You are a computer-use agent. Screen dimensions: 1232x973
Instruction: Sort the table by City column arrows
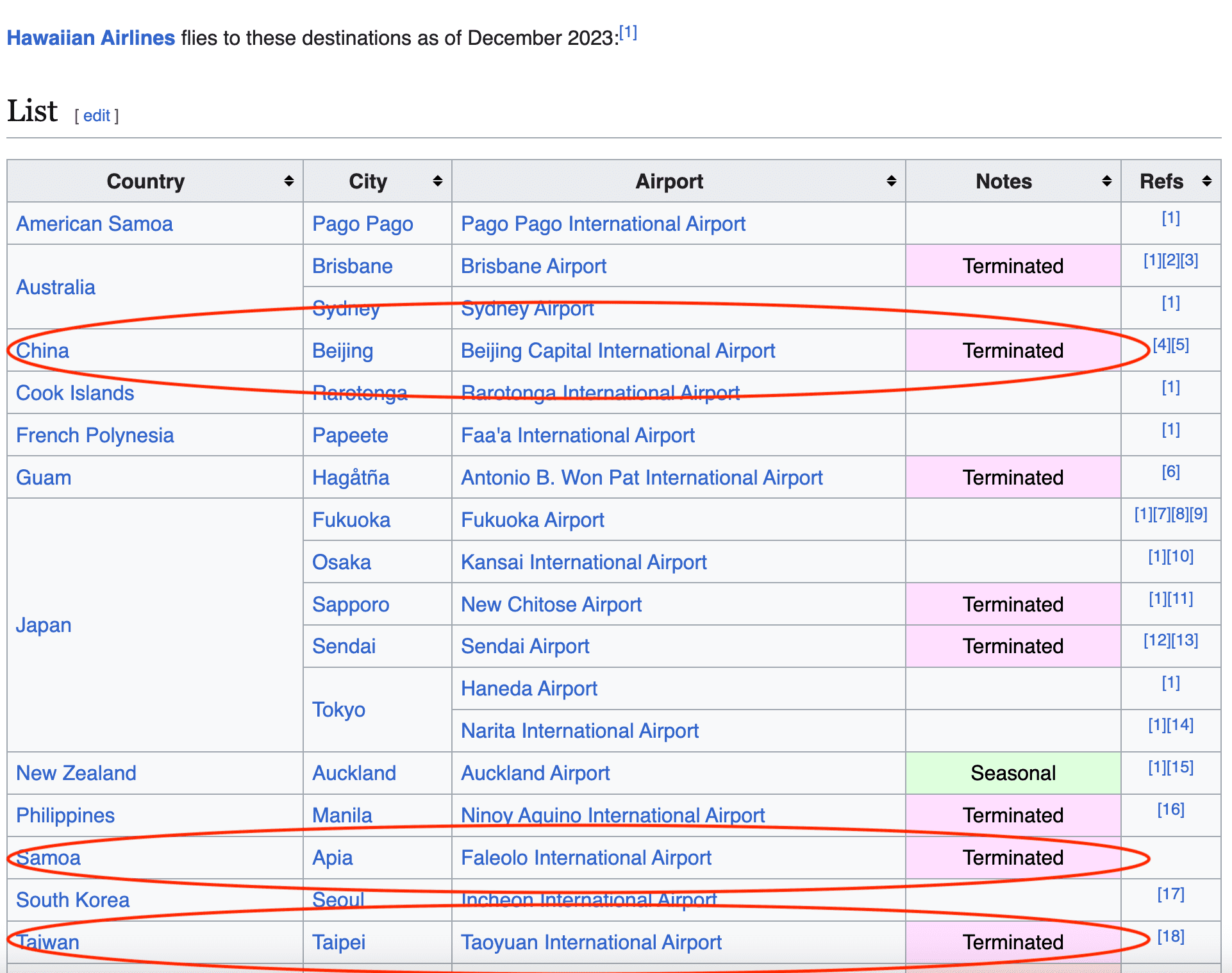pos(438,181)
